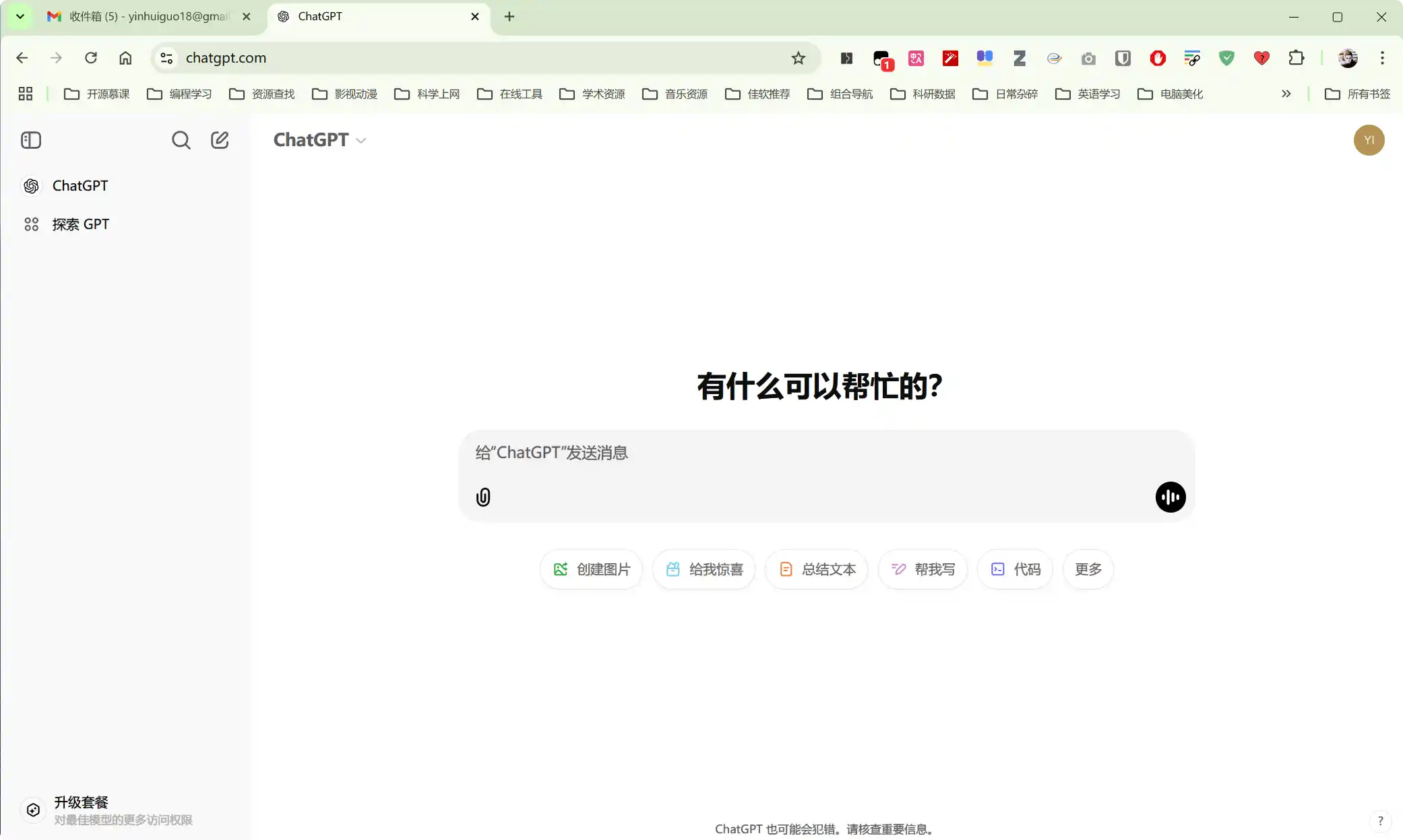Image resolution: width=1403 pixels, height=840 pixels.
Task: Open a new browser tab
Action: pos(509,17)
